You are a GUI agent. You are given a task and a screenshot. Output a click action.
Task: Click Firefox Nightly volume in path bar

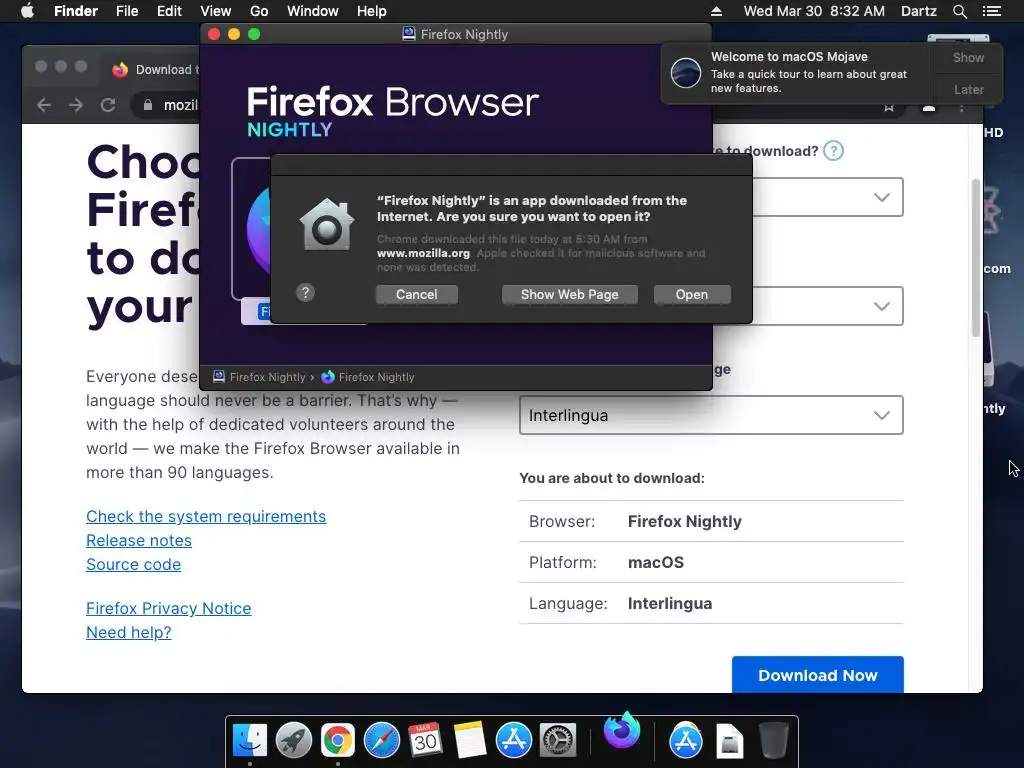[260, 377]
